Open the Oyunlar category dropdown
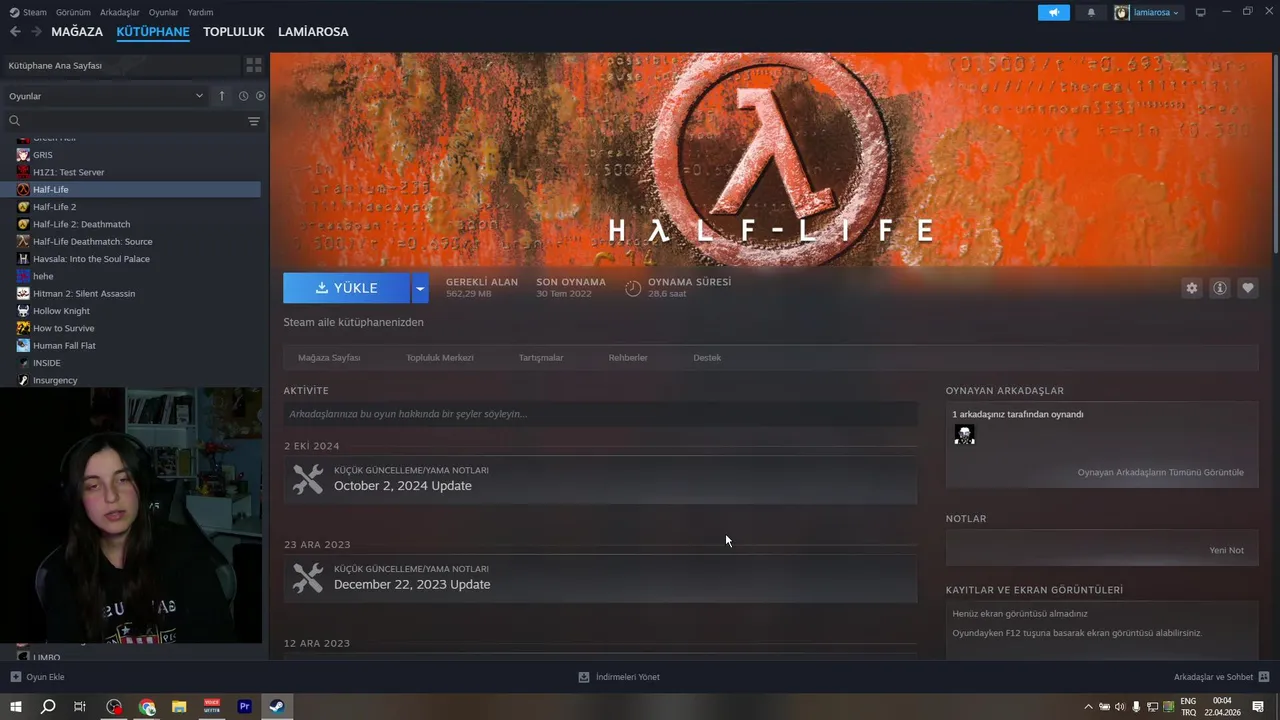The image size is (1280, 720). (x=106, y=96)
